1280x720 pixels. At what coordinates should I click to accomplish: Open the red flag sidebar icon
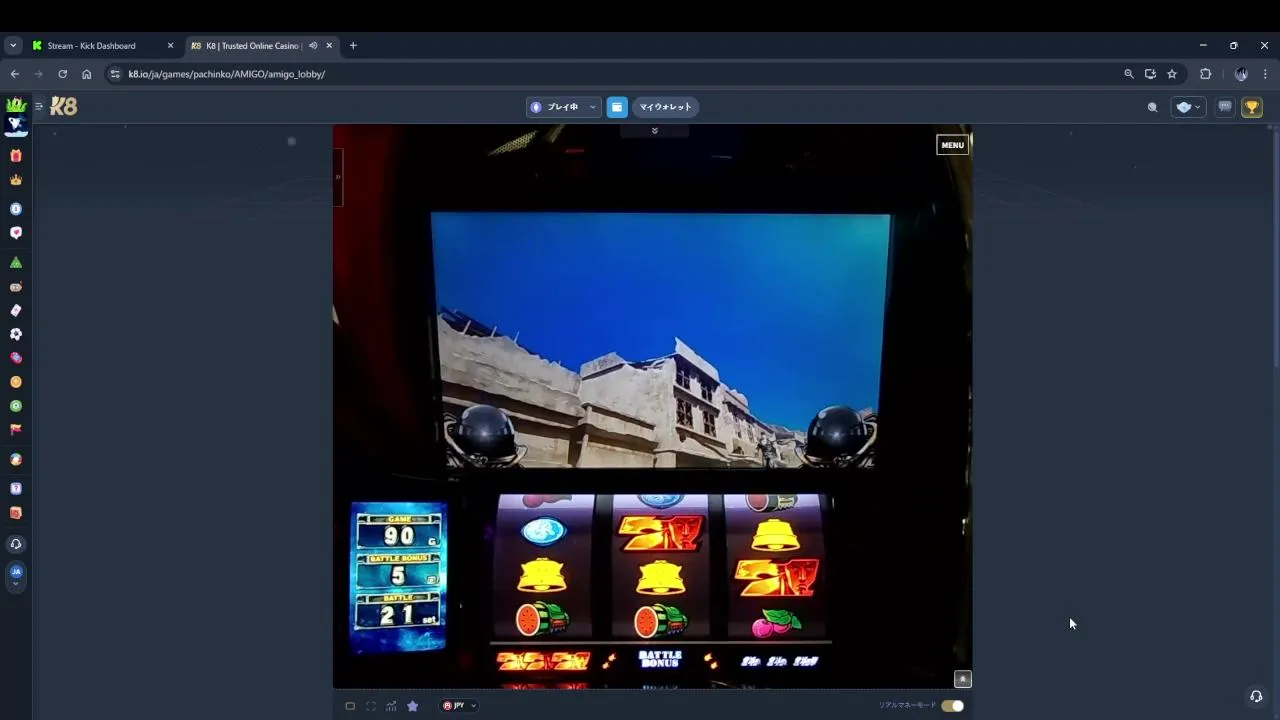click(15, 429)
